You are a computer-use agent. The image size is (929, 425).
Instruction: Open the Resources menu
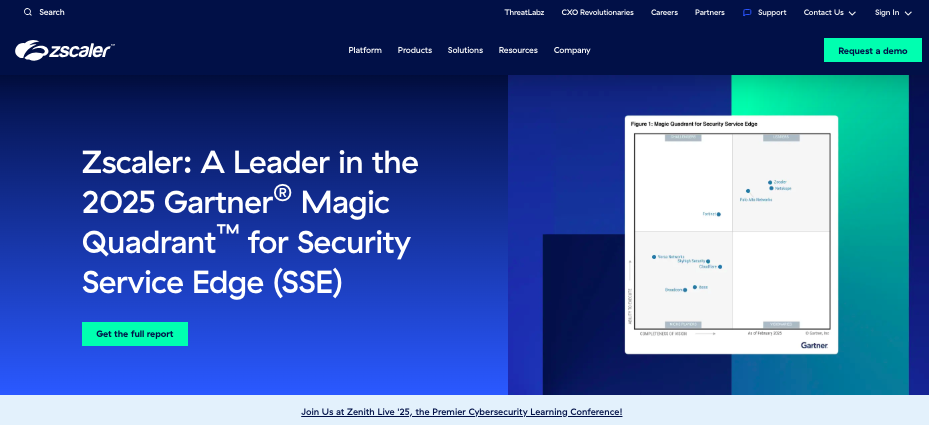(518, 50)
